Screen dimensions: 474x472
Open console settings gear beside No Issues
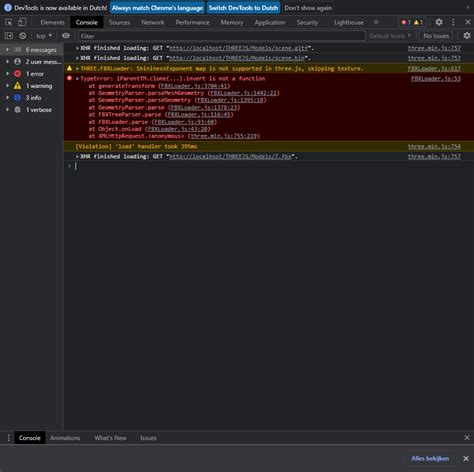pos(467,35)
